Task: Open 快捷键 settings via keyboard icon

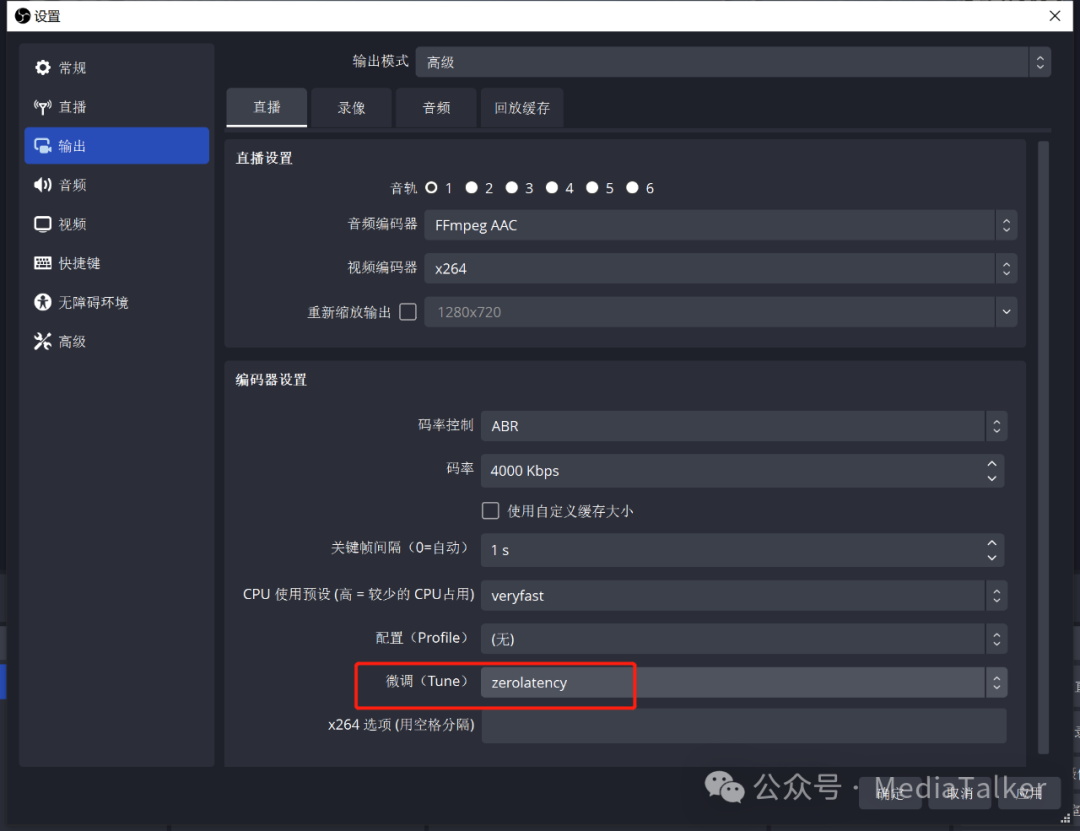Action: coord(43,263)
